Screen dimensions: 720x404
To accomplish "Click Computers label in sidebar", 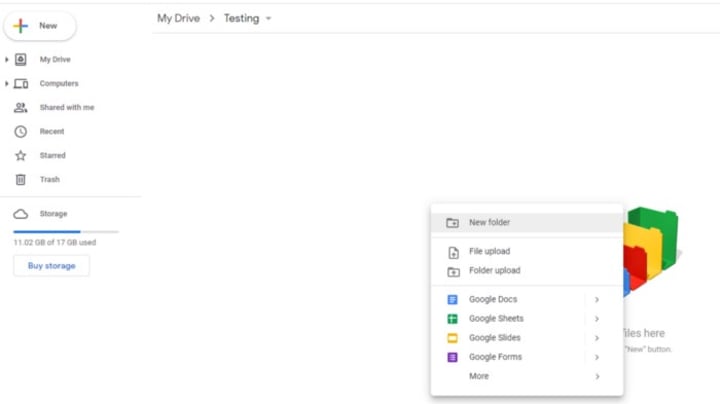I will [59, 84].
